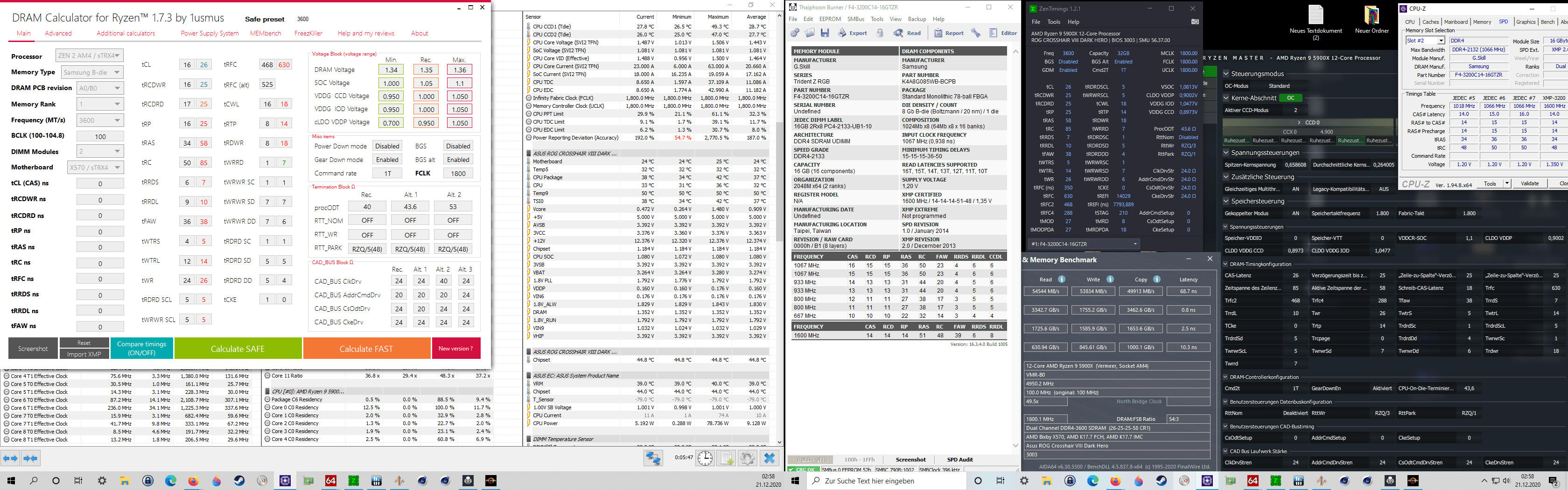This screenshot has width=1568, height=490.
Task: Click HWiNFO logging sheet icon with plus
Action: tap(727, 458)
